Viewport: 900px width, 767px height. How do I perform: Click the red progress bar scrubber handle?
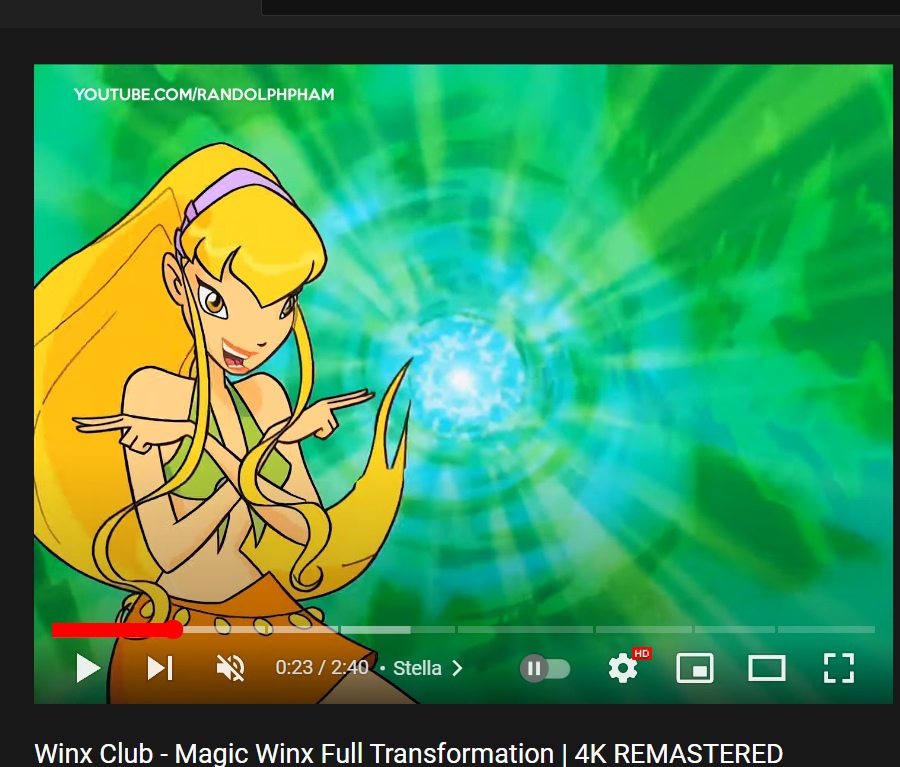pyautogui.click(x=174, y=630)
